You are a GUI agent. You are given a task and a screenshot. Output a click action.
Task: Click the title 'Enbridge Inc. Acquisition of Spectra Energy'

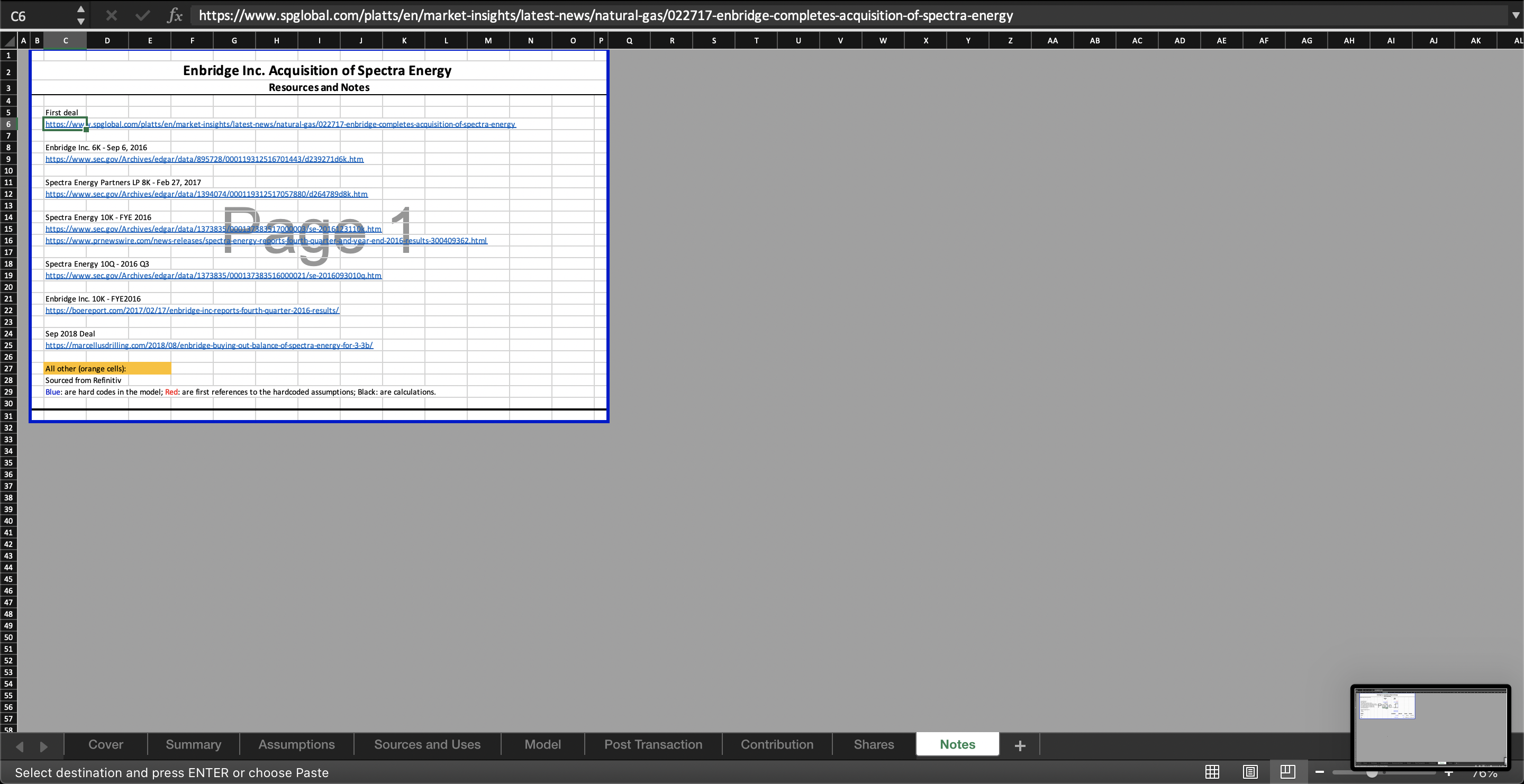pyautogui.click(x=317, y=70)
